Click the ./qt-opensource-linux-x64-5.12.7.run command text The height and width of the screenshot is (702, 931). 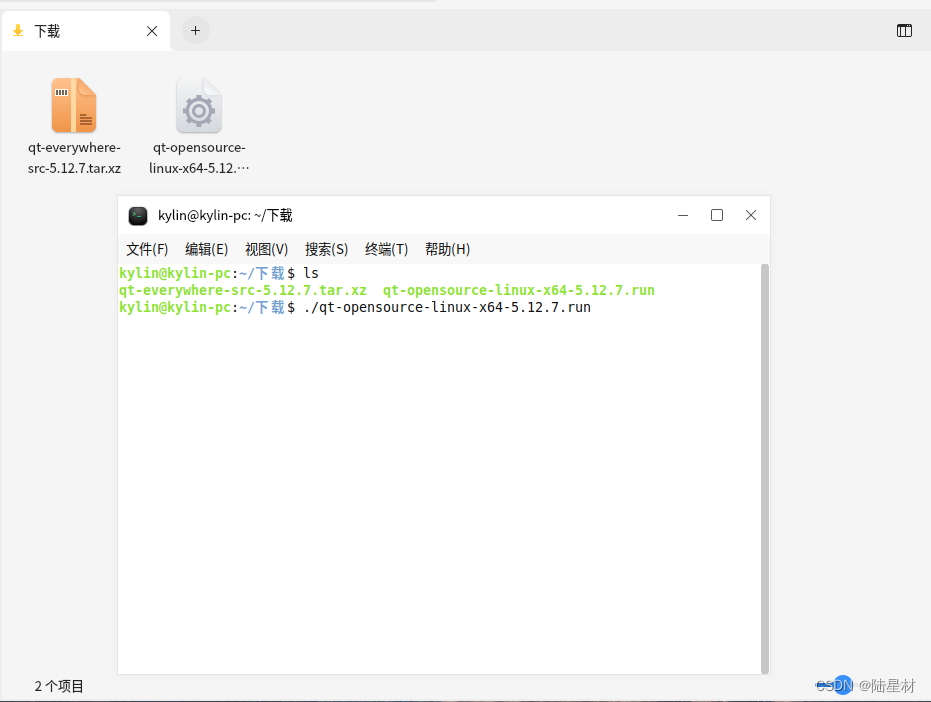coord(447,308)
